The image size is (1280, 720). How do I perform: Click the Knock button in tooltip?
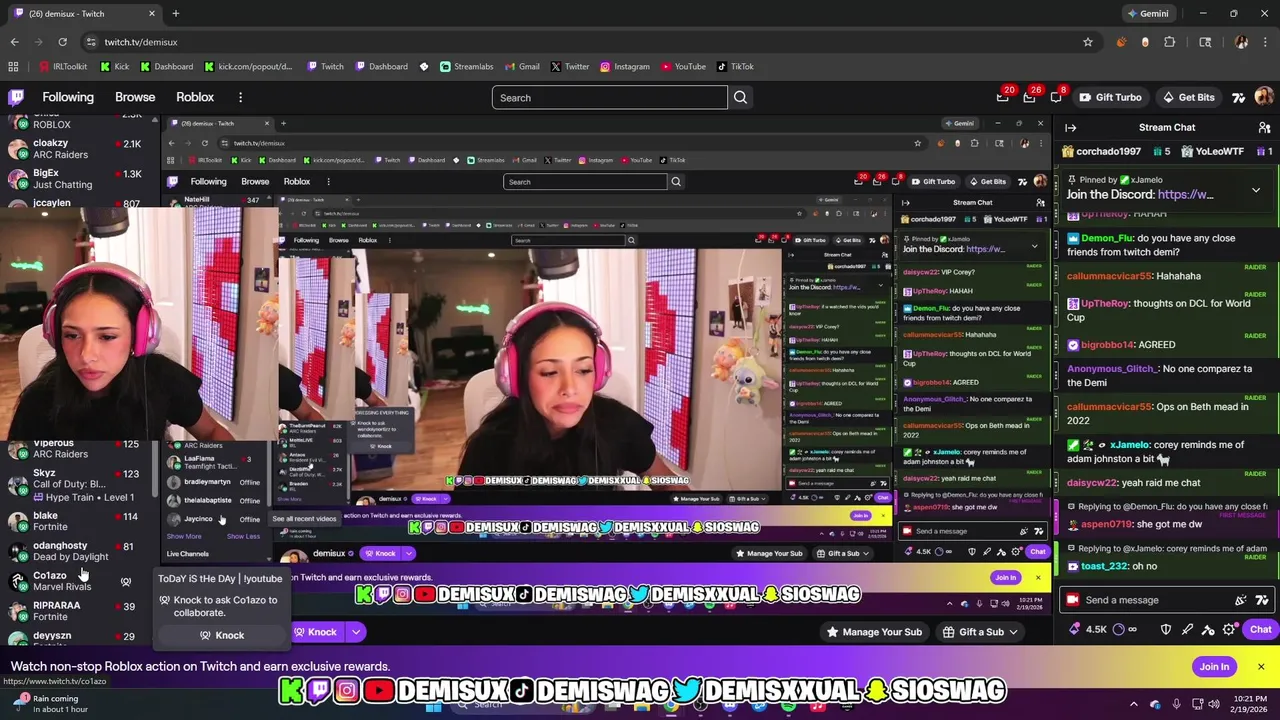222,635
